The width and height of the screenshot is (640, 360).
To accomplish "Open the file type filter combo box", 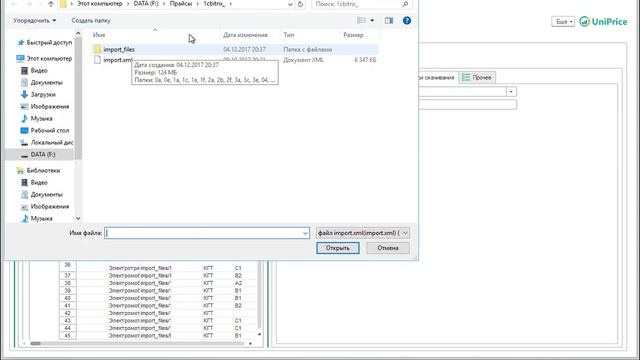I will coord(362,233).
